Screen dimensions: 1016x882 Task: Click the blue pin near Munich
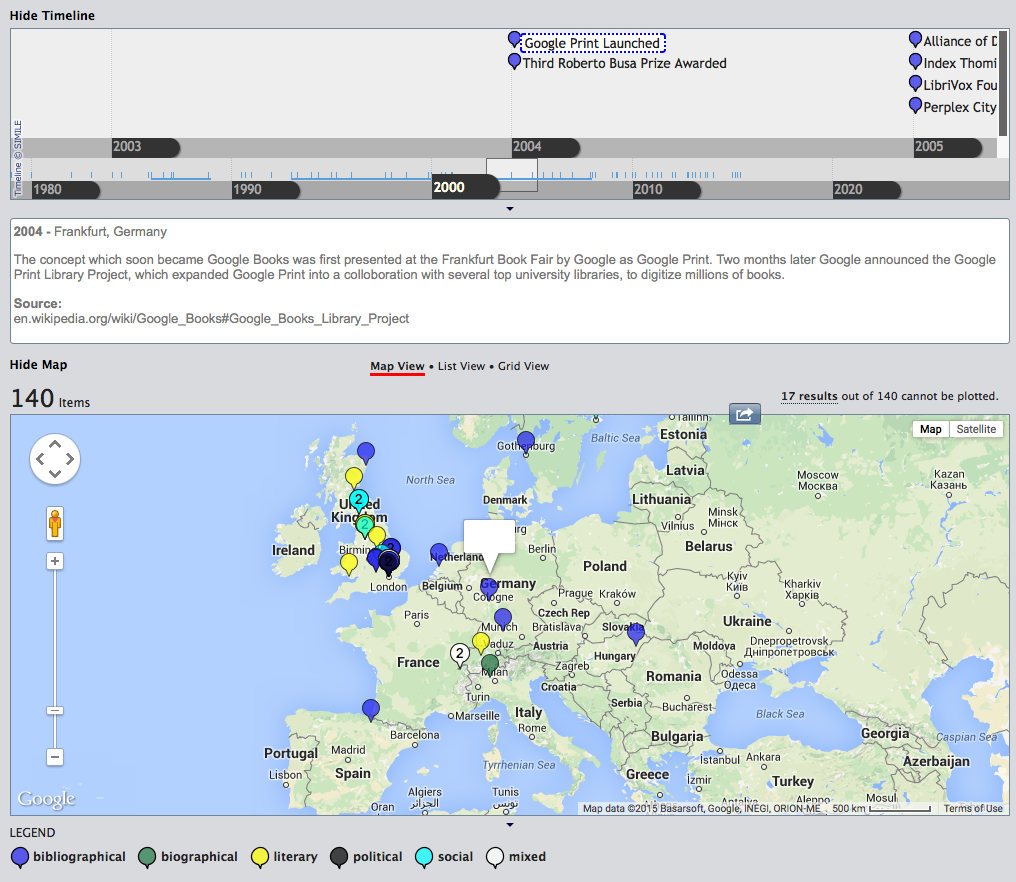coord(503,618)
